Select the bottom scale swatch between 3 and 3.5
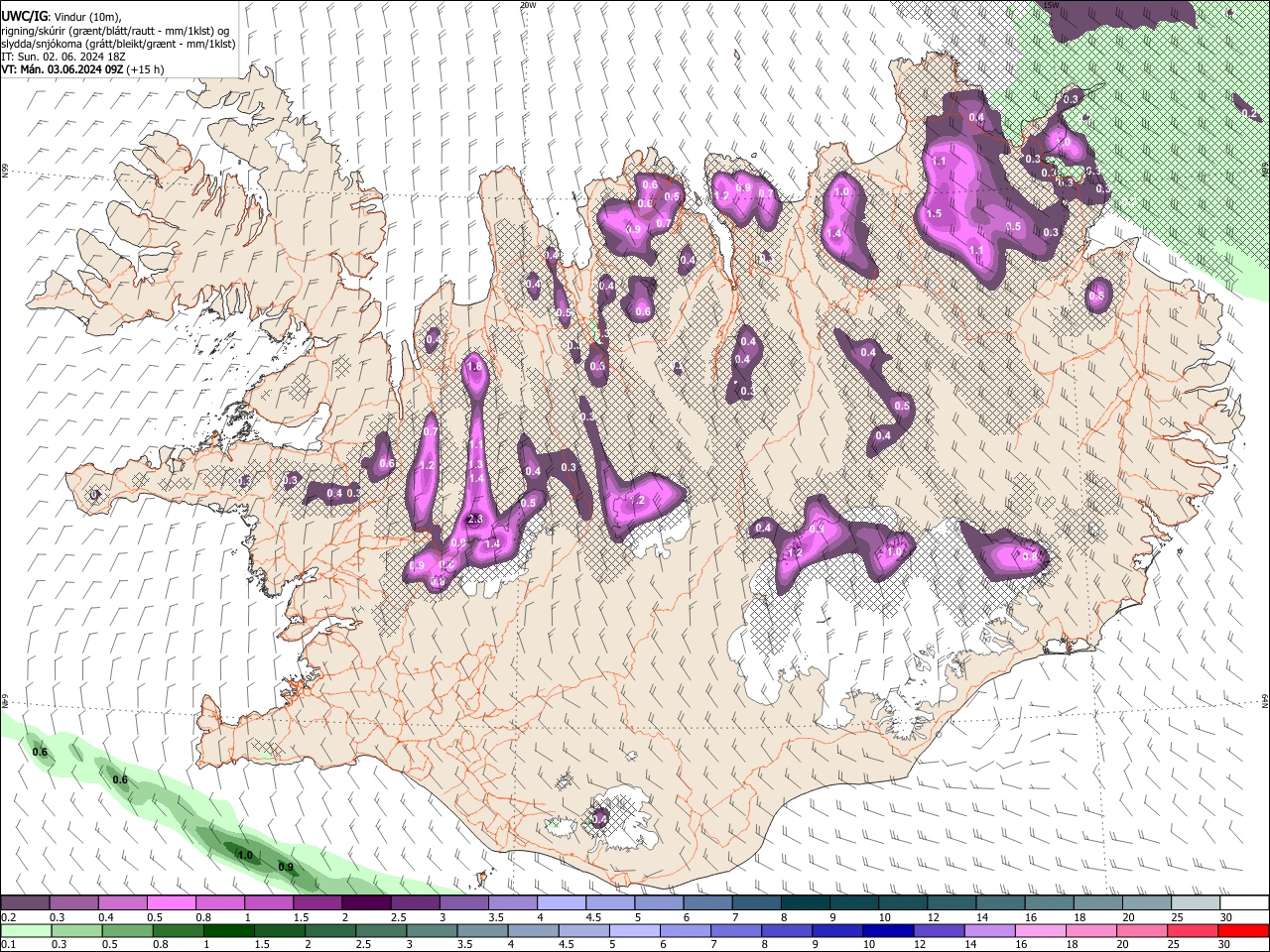This screenshot has width=1270, height=952. tap(432, 930)
